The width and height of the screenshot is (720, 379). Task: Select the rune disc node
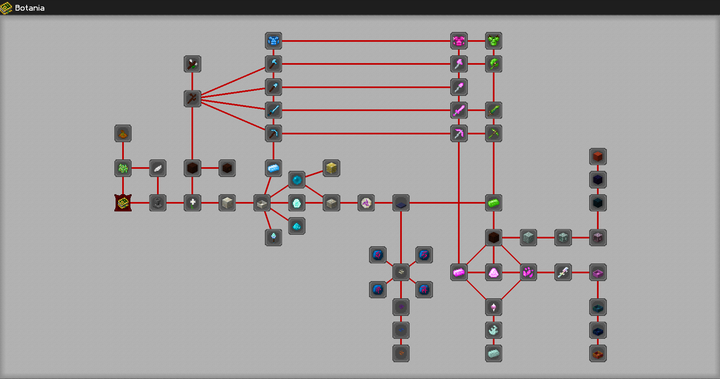tap(366, 203)
